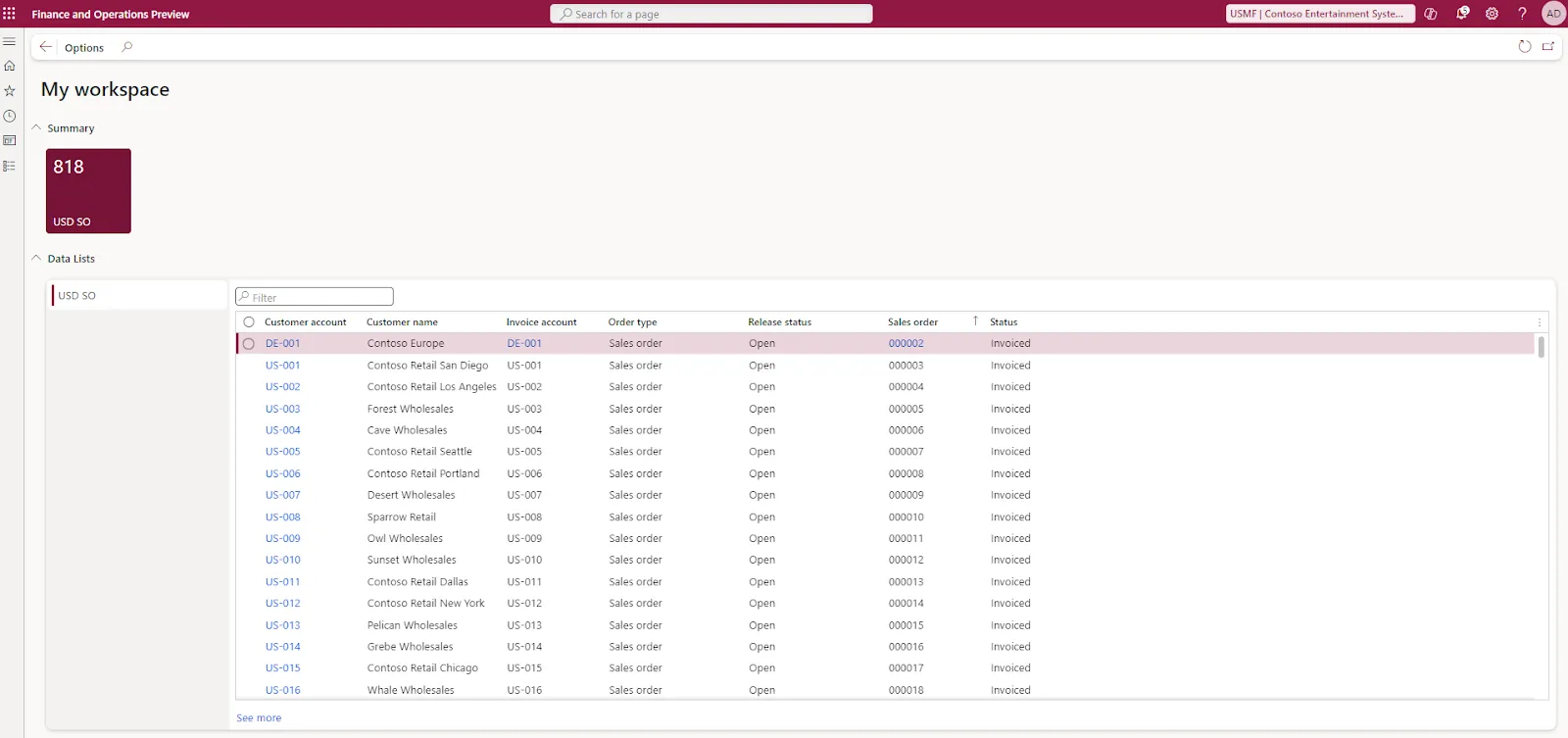
Task: Collapse the Summary section
Action: pos(36,127)
